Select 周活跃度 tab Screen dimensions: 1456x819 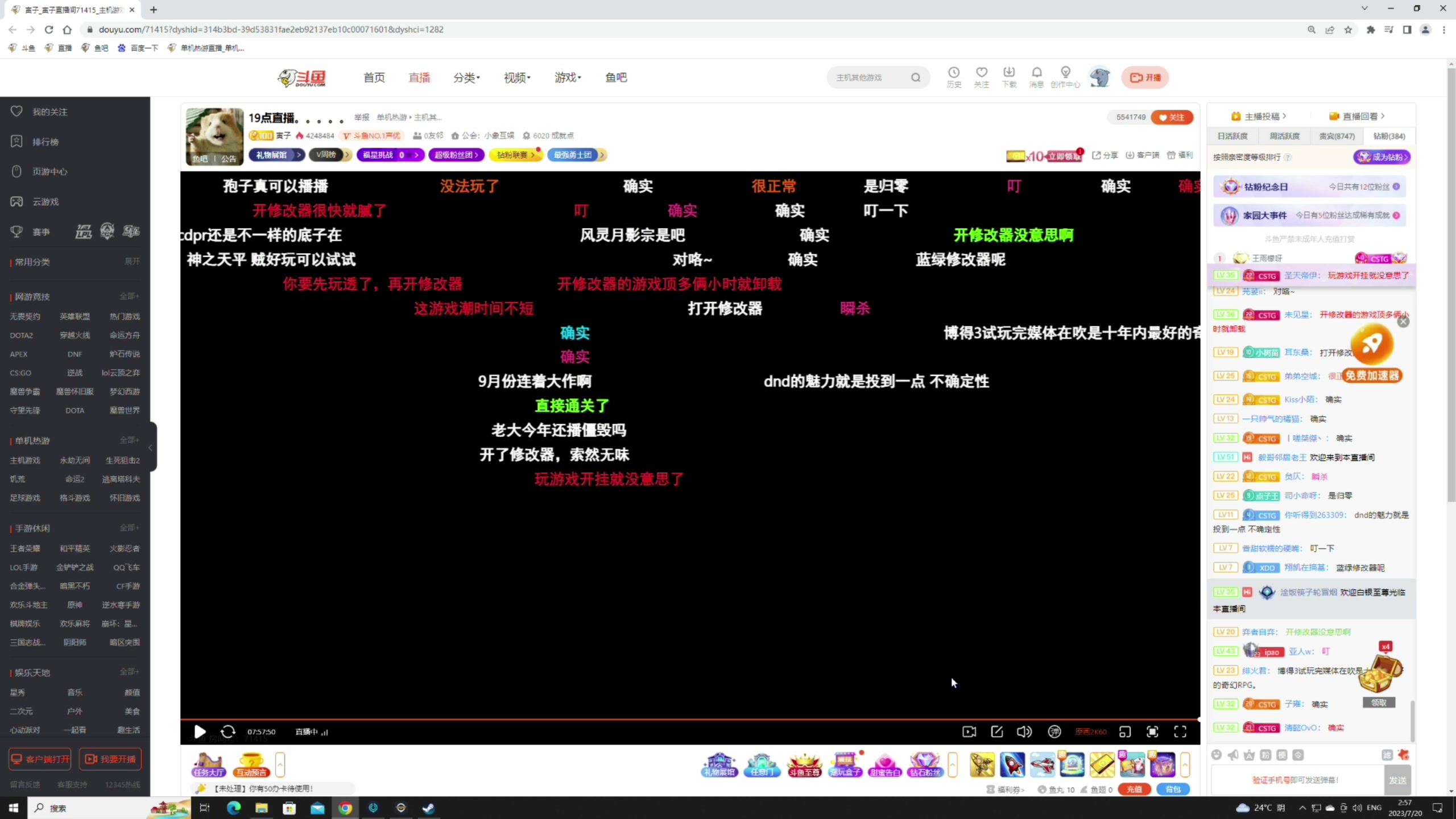pyautogui.click(x=1284, y=136)
